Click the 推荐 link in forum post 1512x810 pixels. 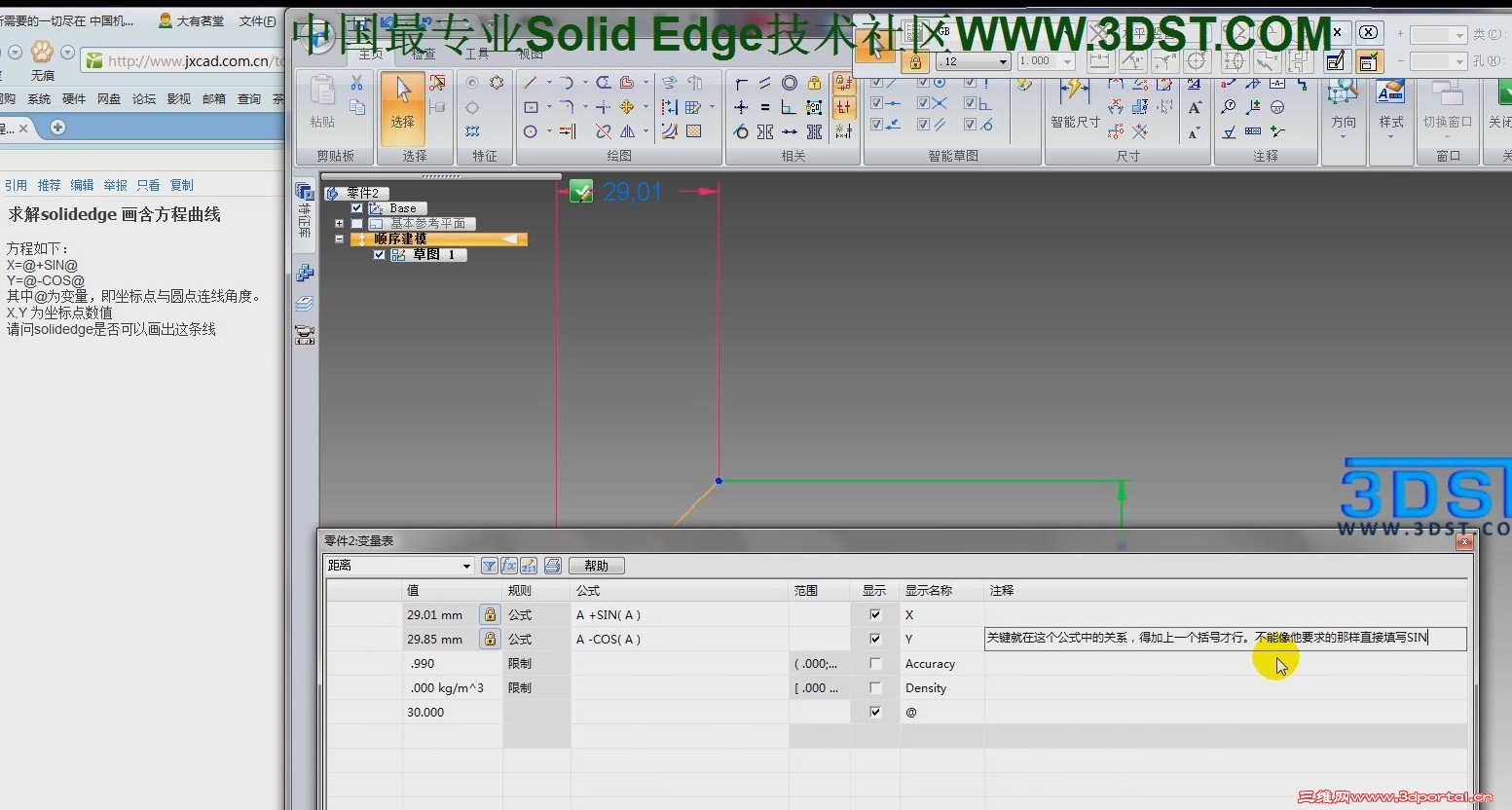(50, 185)
